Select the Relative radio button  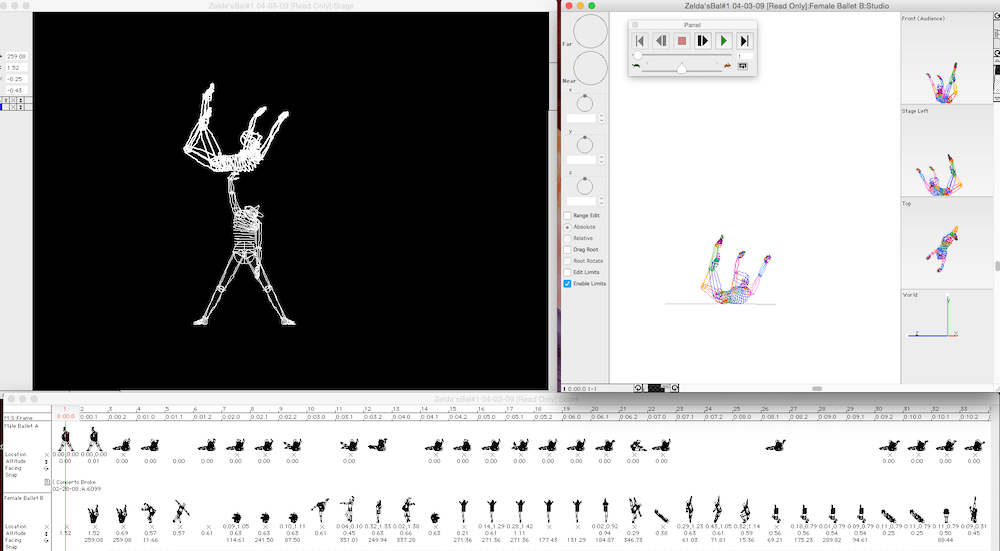coord(568,239)
